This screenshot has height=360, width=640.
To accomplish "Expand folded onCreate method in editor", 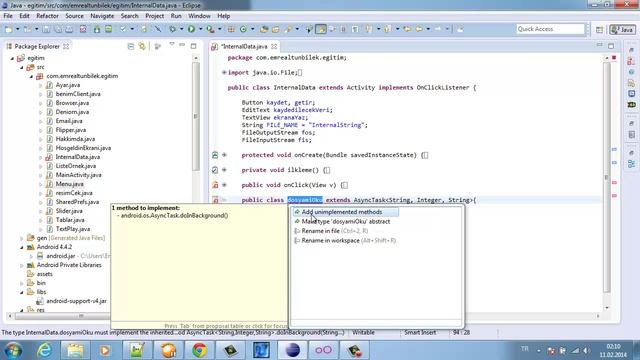I will (x=224, y=155).
